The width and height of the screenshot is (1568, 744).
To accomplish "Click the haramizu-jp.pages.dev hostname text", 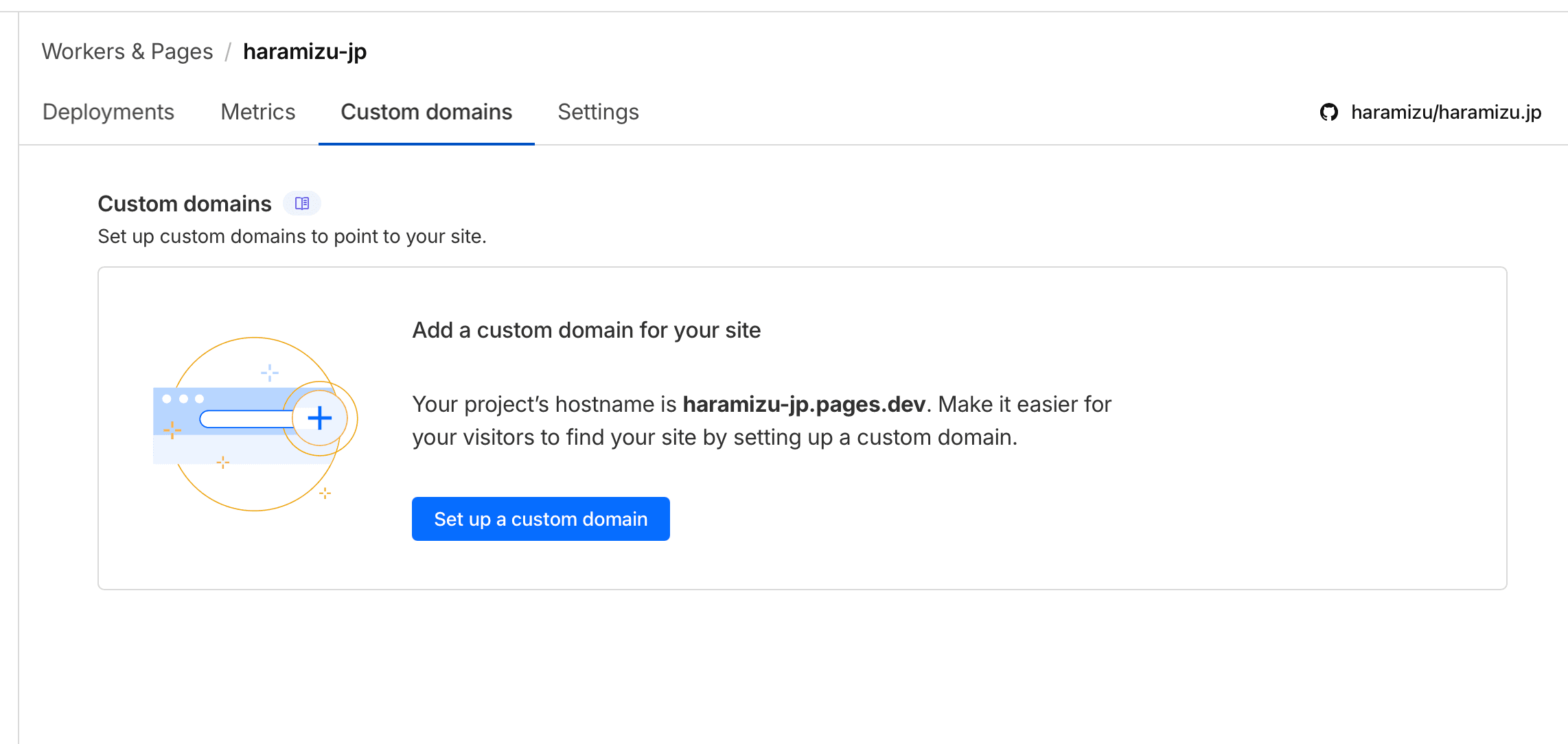I will coord(804,404).
